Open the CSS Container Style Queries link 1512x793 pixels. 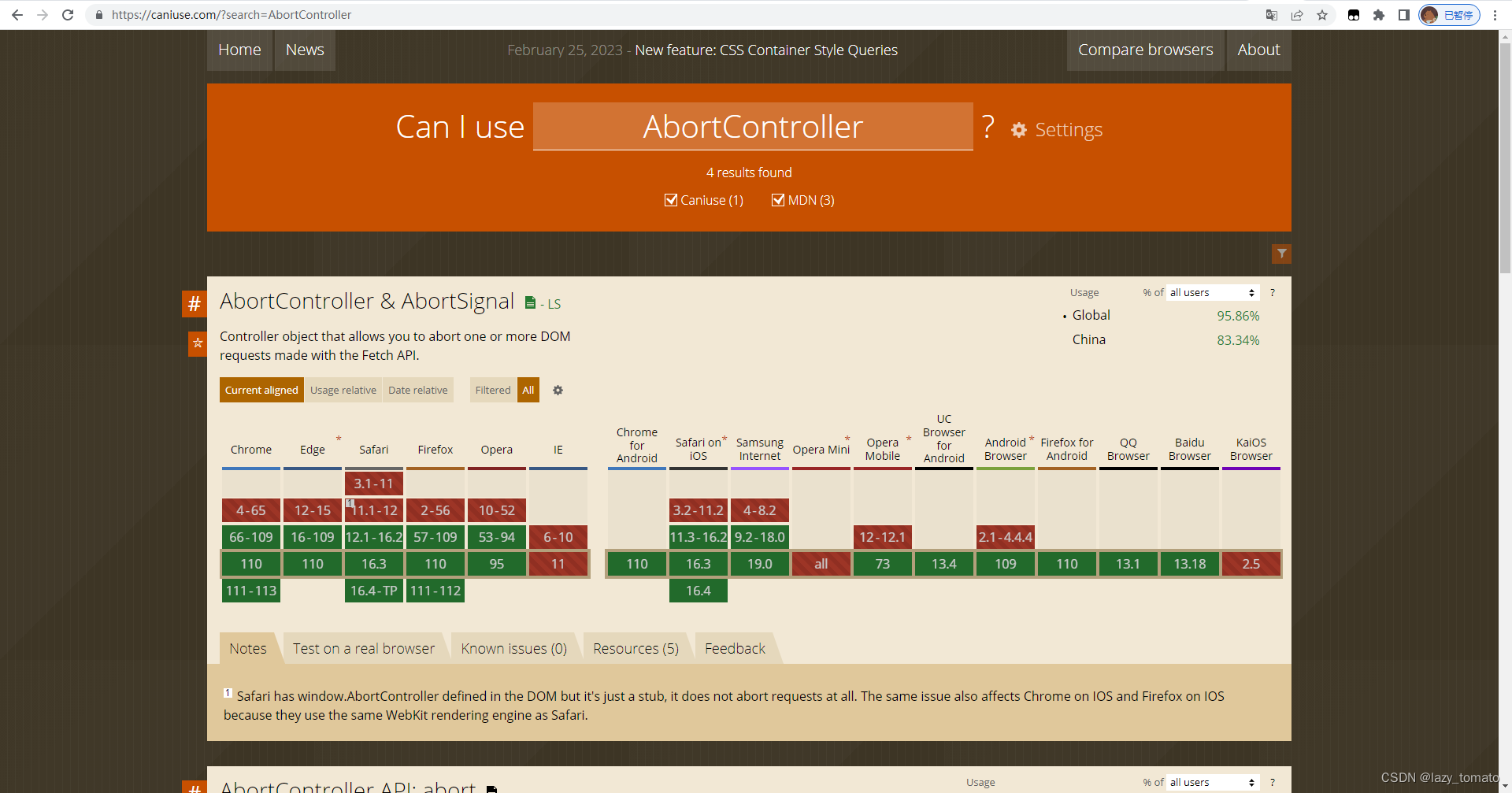point(807,50)
